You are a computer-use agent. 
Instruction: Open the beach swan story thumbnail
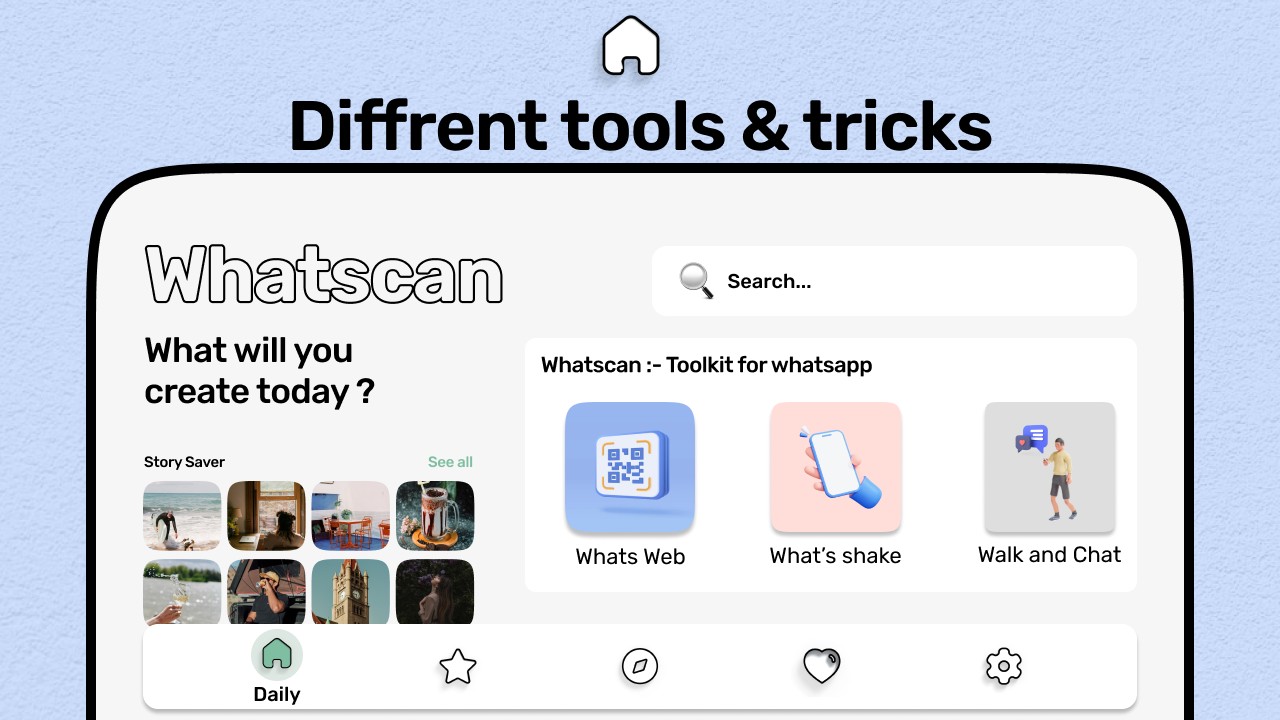[x=182, y=516]
